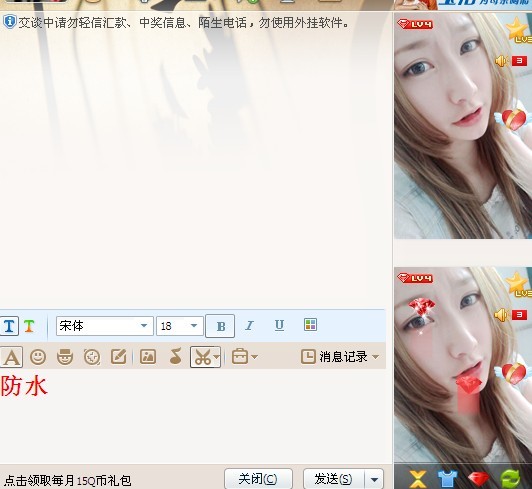Click the LV4 red diamond badge on upper avatar
The width and height of the screenshot is (532, 489).
point(415,24)
